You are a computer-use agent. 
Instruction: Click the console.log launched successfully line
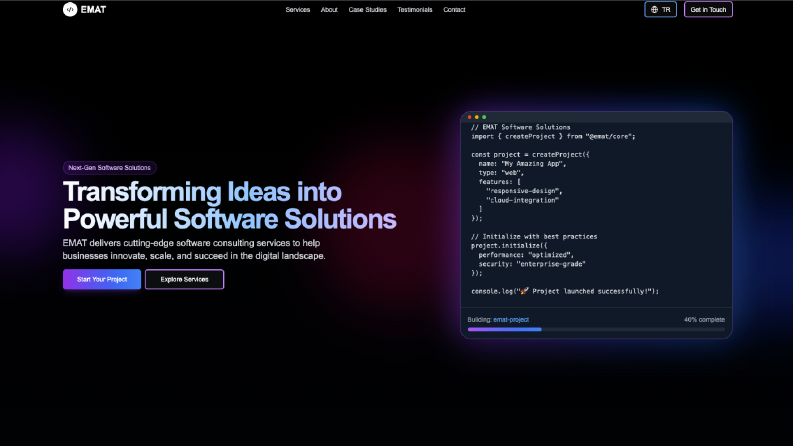click(565, 291)
